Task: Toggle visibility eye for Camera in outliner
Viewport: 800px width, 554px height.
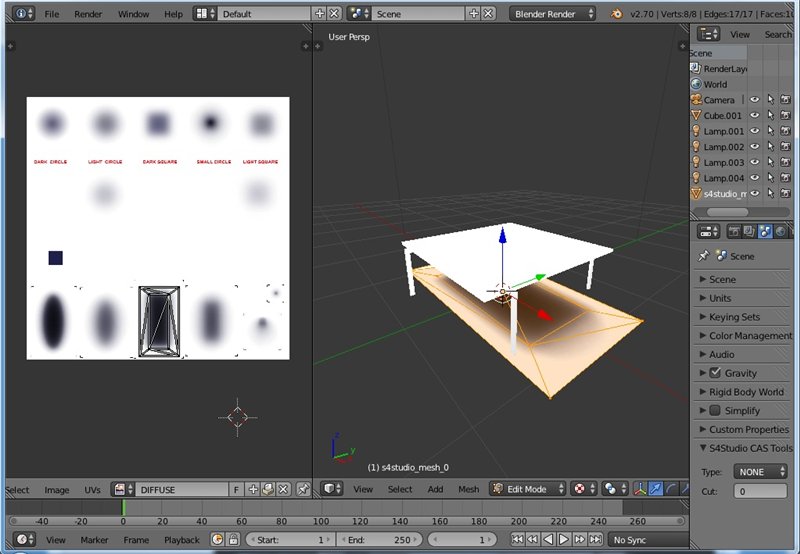Action: [x=755, y=100]
